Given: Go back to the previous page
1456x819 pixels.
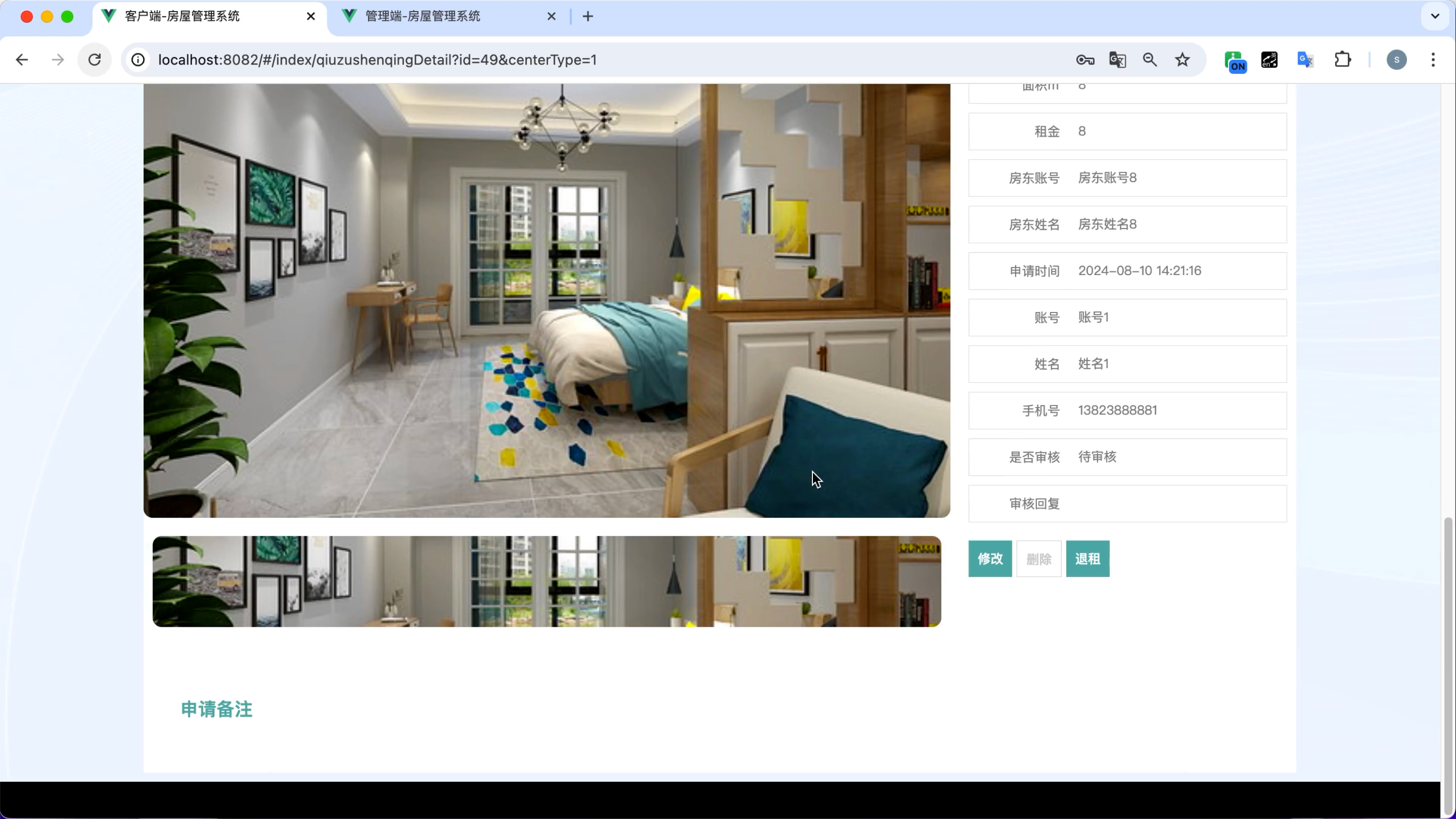Looking at the screenshot, I should tap(22, 60).
